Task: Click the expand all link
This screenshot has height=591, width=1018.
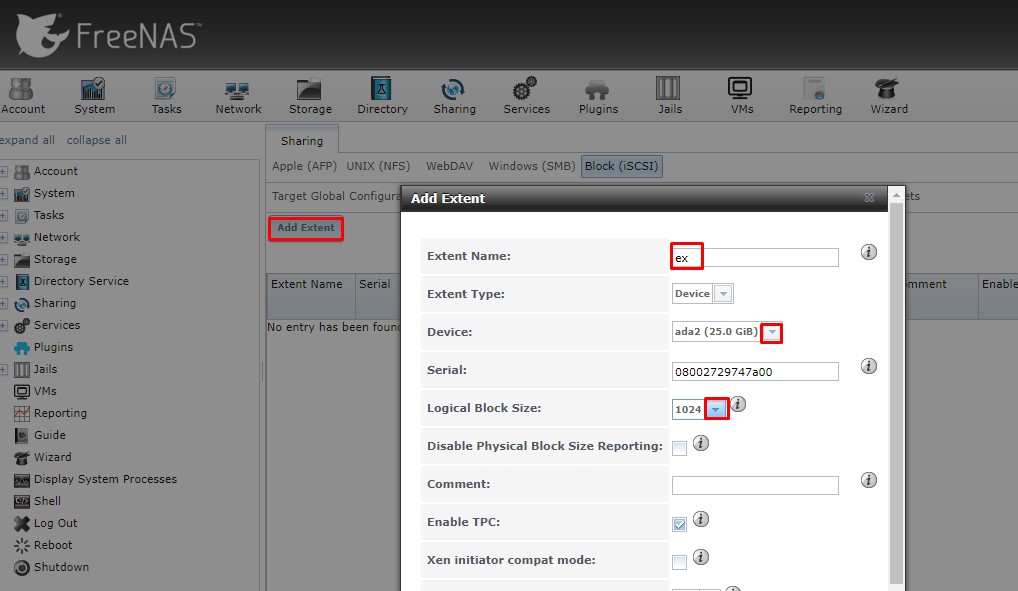Action: (x=27, y=140)
